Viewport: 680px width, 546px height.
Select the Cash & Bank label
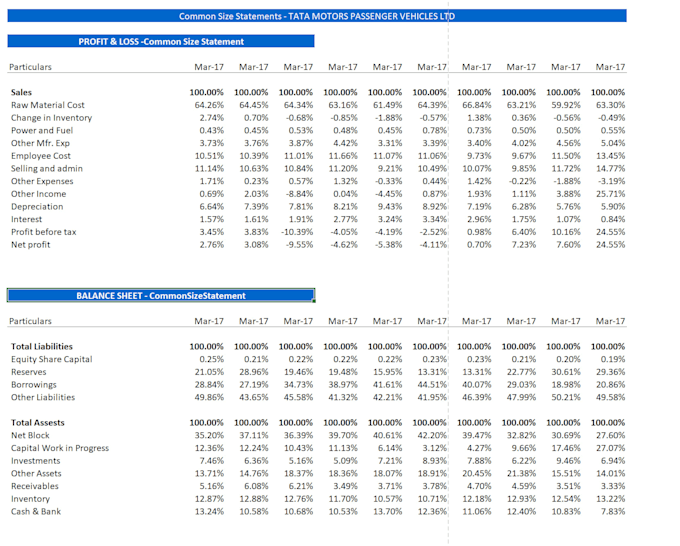point(36,512)
